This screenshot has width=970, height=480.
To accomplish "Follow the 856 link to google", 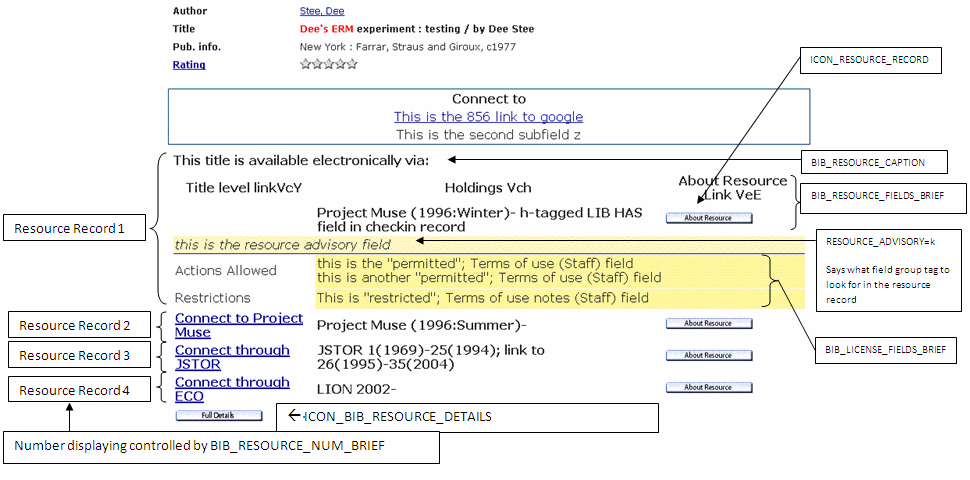I will (488, 116).
